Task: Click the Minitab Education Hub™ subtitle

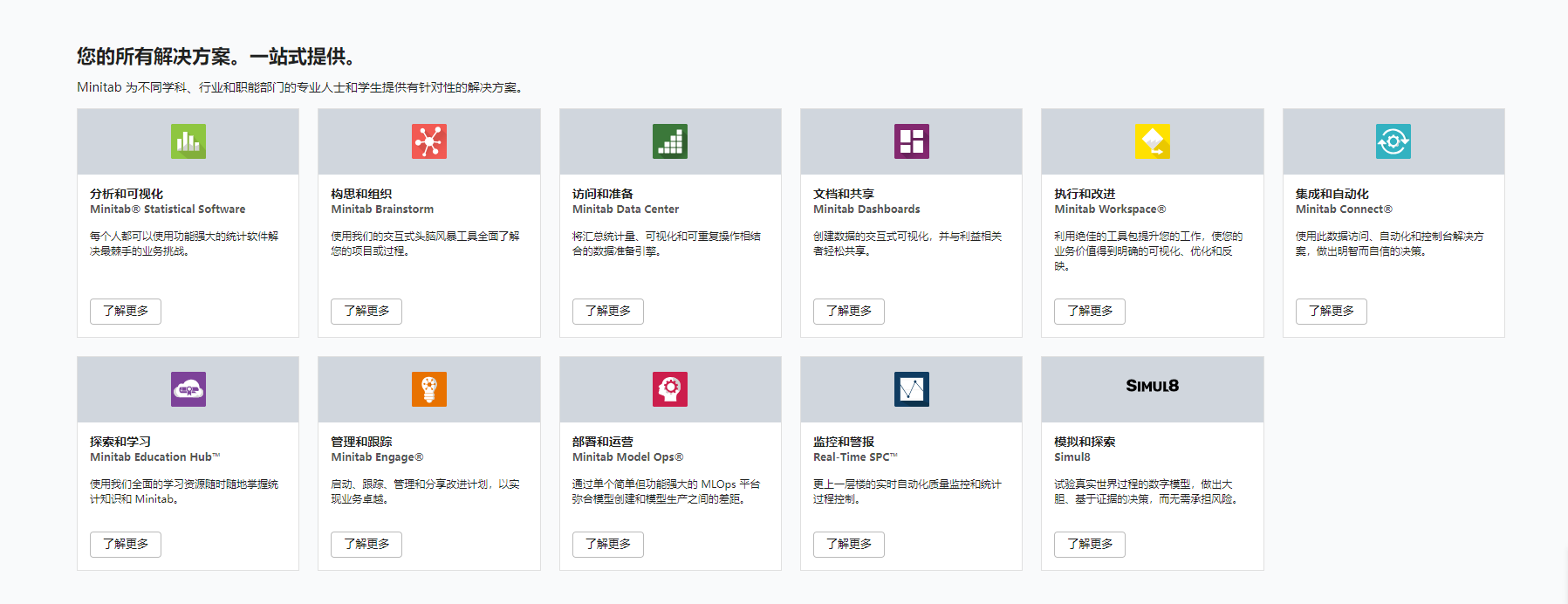Action: tap(155, 457)
